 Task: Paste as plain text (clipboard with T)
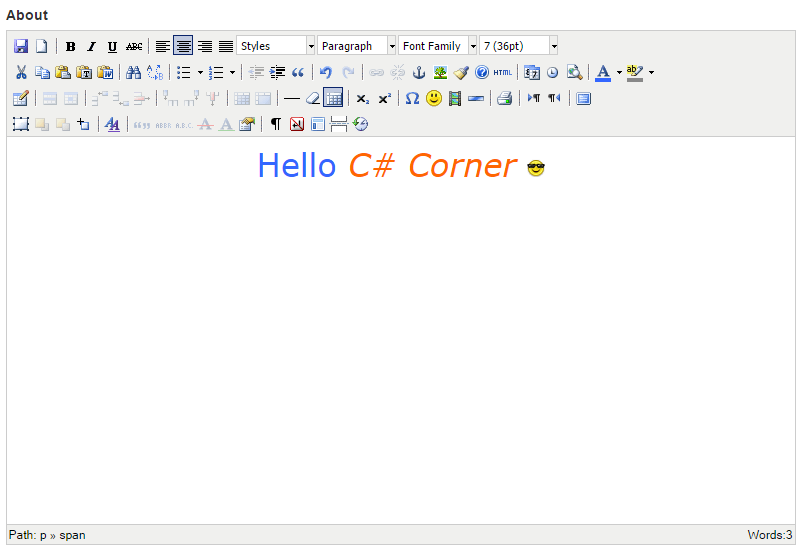pos(84,72)
